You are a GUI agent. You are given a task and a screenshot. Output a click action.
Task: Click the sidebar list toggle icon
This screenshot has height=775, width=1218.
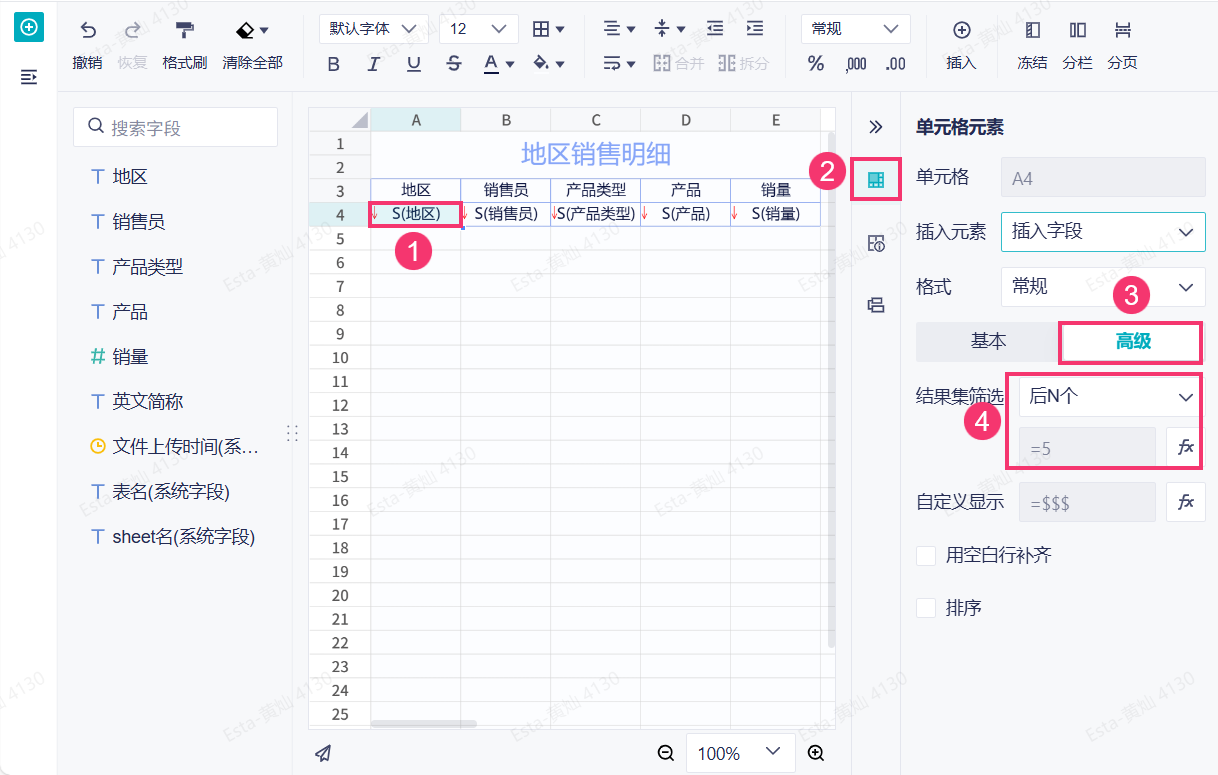(x=29, y=77)
